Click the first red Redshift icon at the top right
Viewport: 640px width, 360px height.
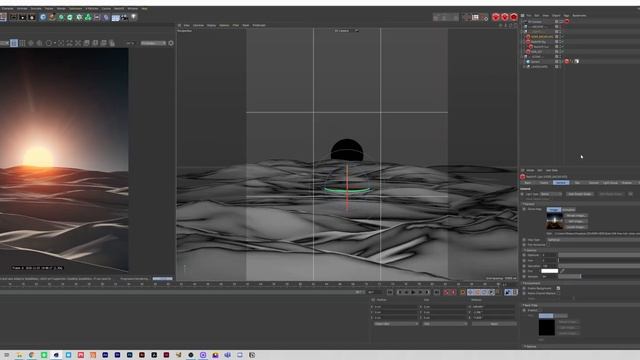(x=496, y=17)
